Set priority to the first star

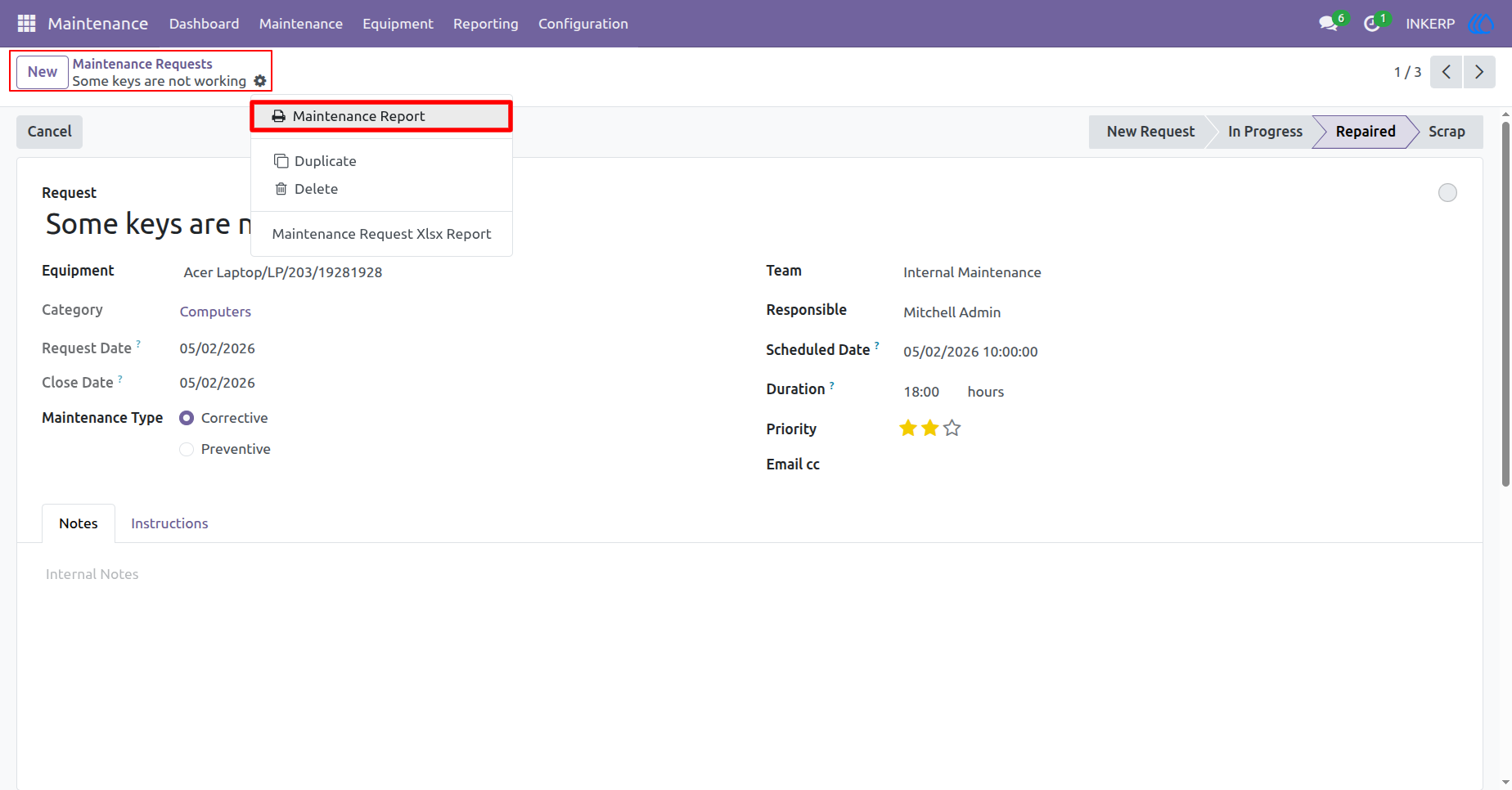coord(908,428)
